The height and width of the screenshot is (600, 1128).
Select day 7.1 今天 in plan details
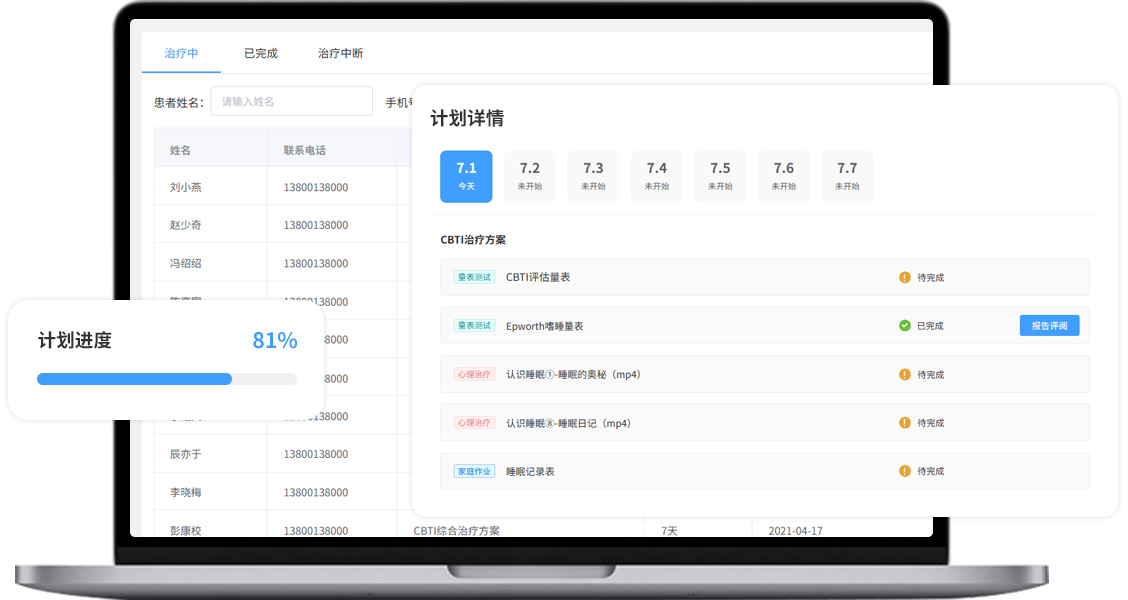[x=466, y=176]
